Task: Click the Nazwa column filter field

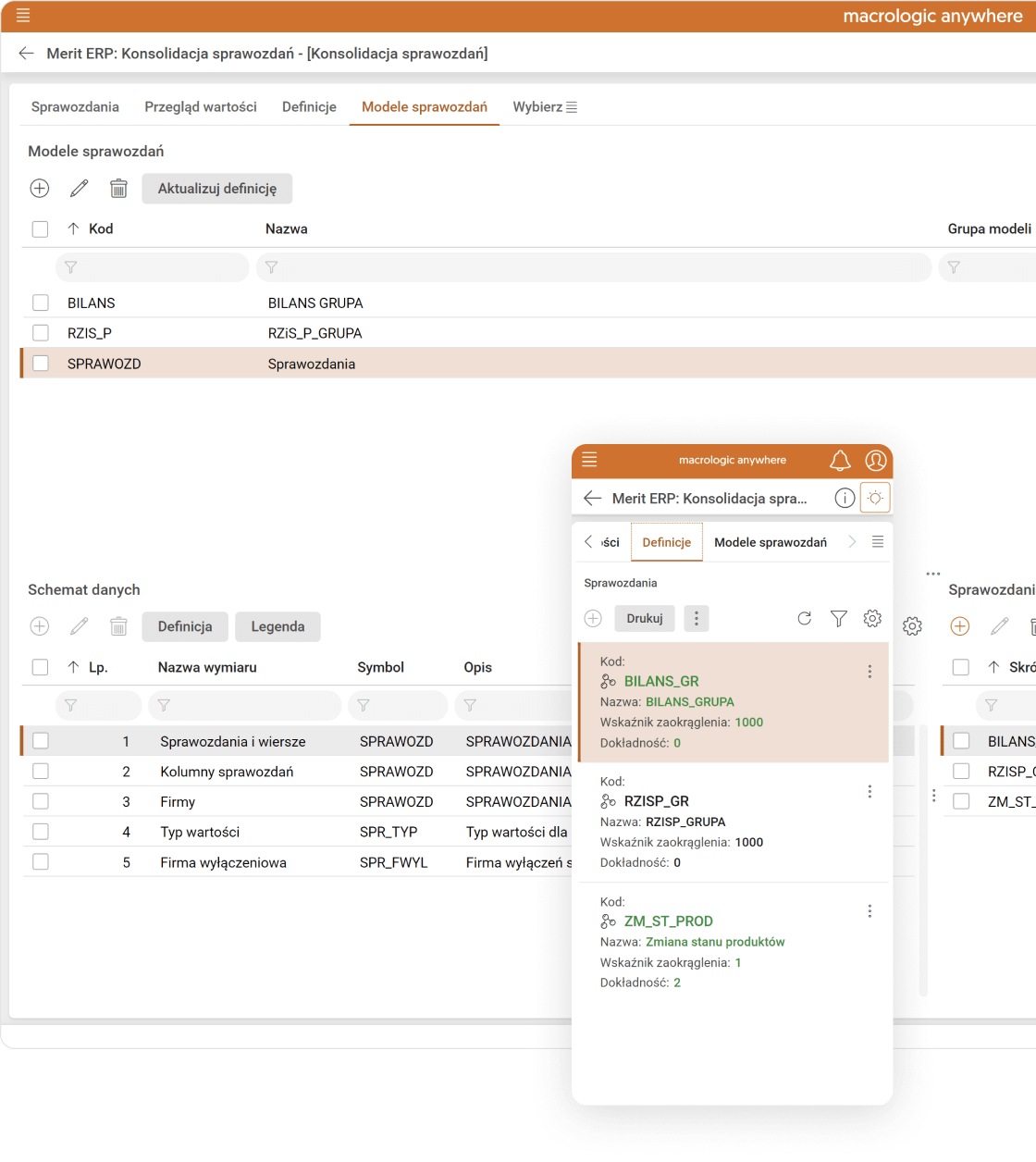Action: [x=594, y=267]
